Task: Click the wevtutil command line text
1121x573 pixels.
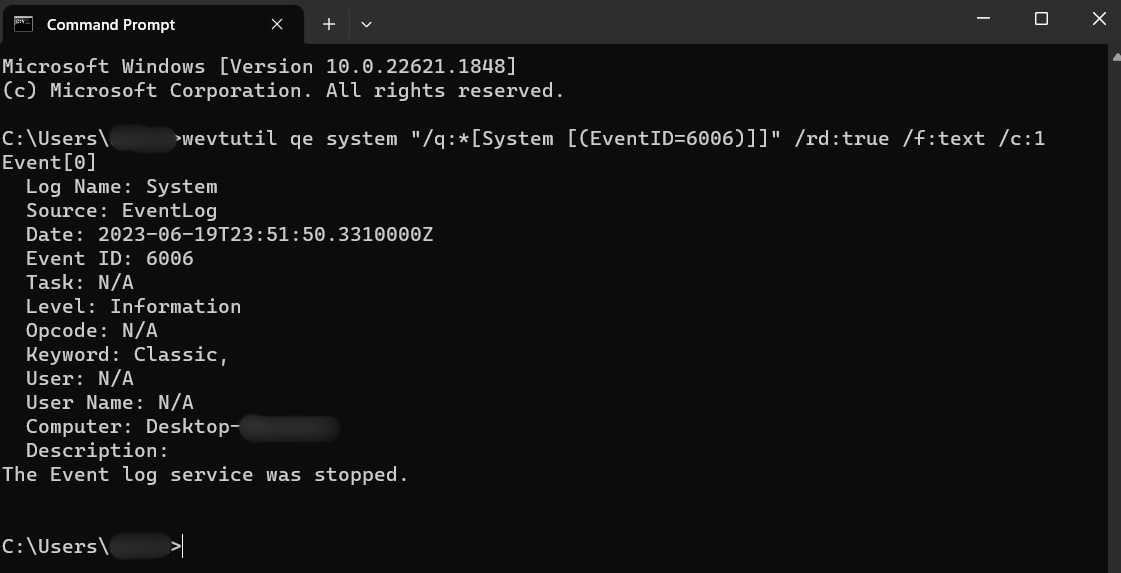Action: pyautogui.click(x=613, y=139)
